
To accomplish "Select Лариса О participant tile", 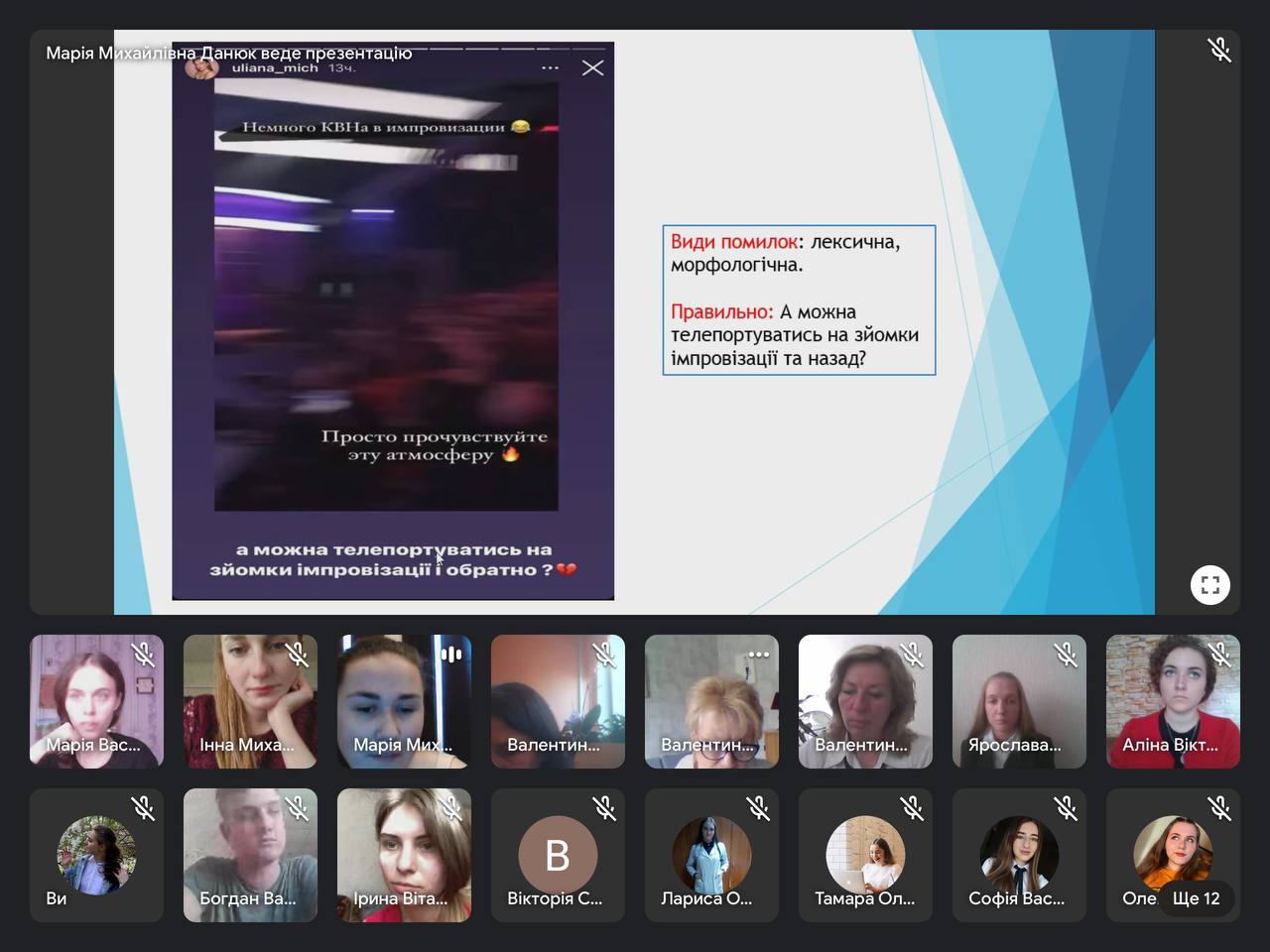I will coord(711,855).
